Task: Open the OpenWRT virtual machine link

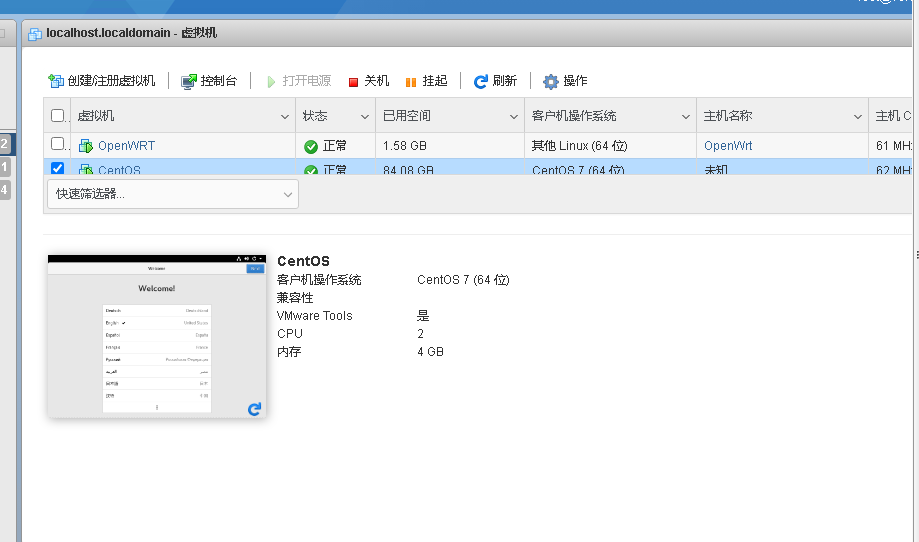Action: [x=127, y=145]
